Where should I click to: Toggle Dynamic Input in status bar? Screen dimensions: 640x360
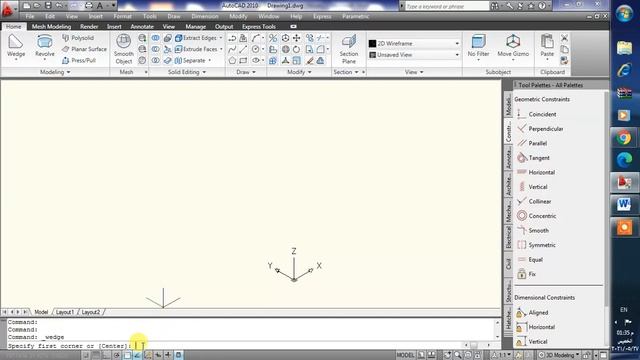pyautogui.click(x=158, y=355)
